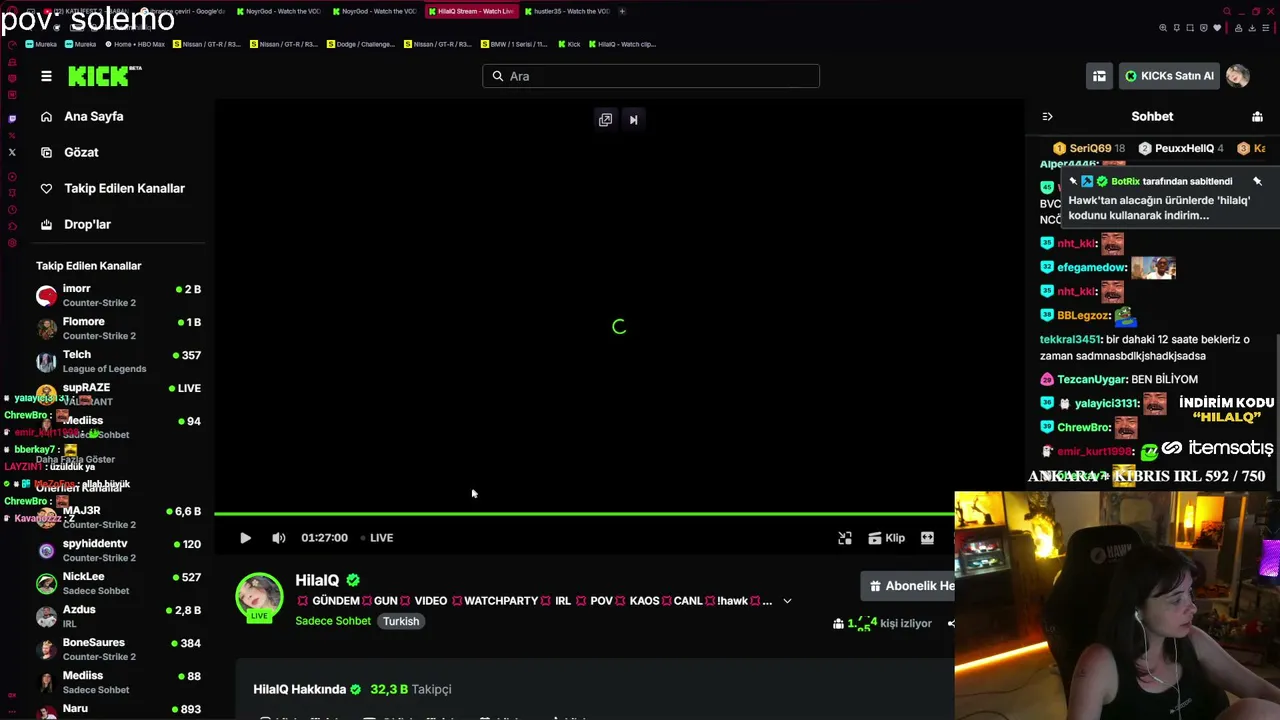Image resolution: width=1280 pixels, height=720 pixels.
Task: Jump to LIVE in the player
Action: point(377,538)
